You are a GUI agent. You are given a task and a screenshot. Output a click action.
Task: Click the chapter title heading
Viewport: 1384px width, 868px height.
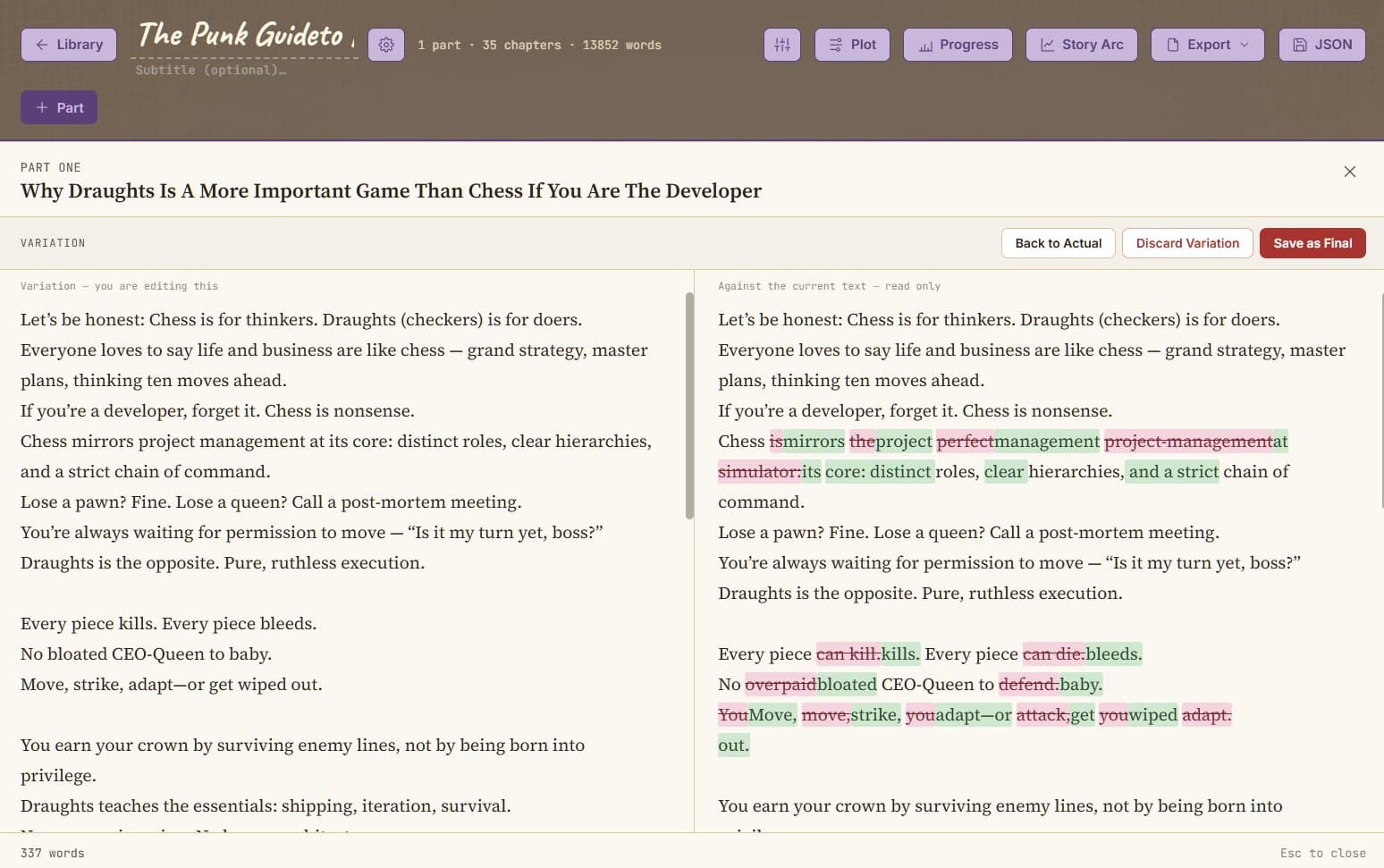tap(391, 190)
